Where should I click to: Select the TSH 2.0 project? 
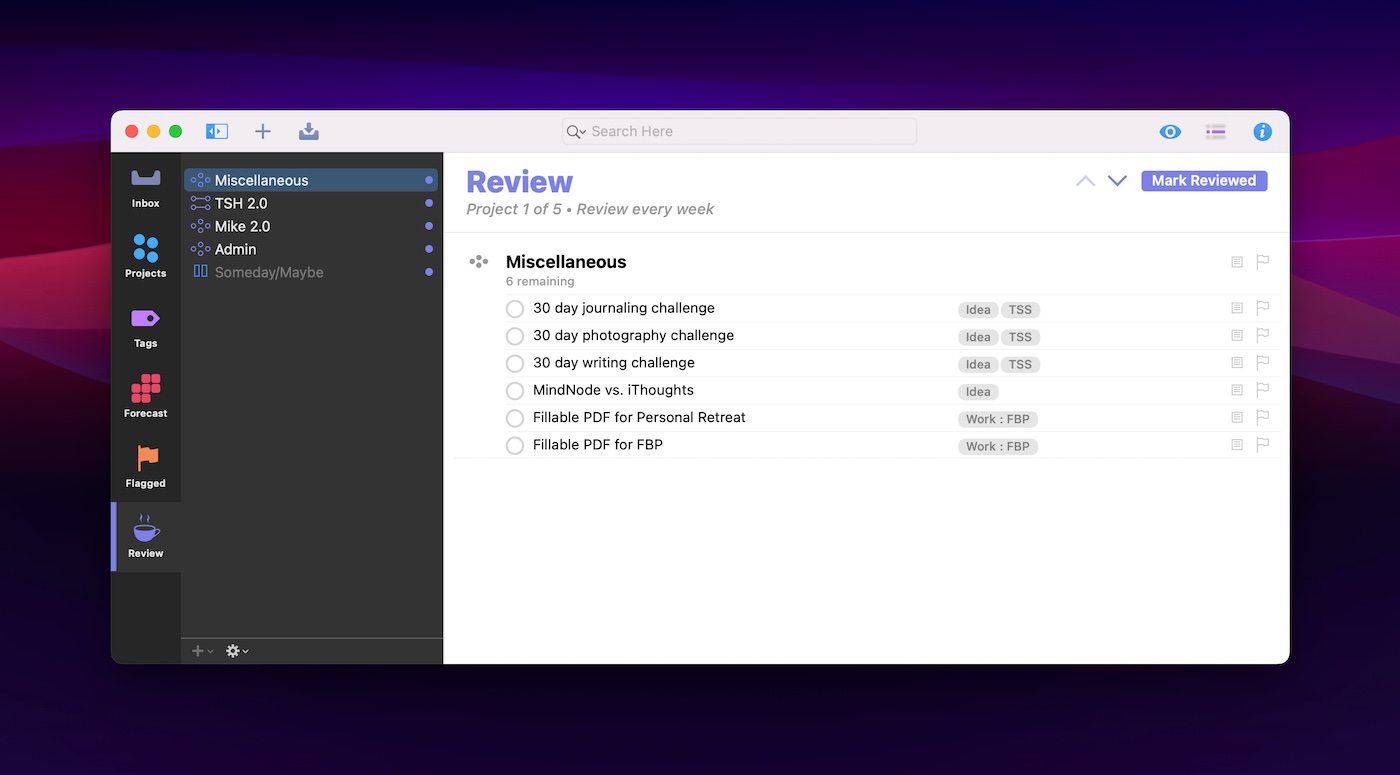pos(311,203)
